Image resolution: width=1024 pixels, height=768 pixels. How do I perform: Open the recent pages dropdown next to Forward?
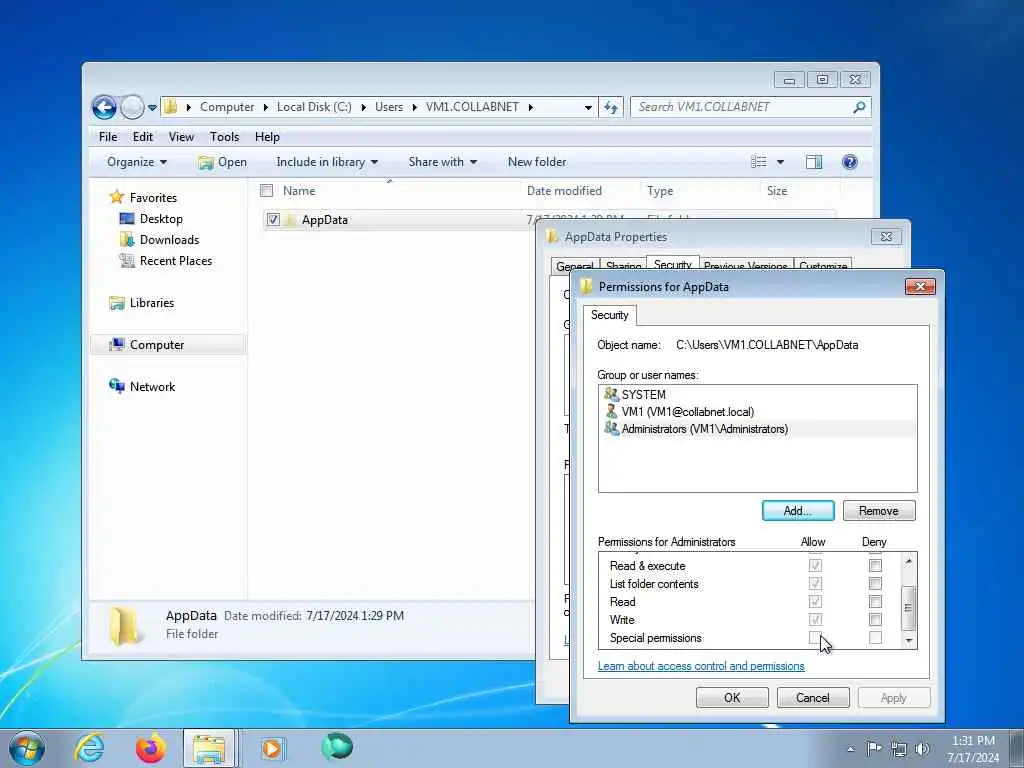[152, 108]
